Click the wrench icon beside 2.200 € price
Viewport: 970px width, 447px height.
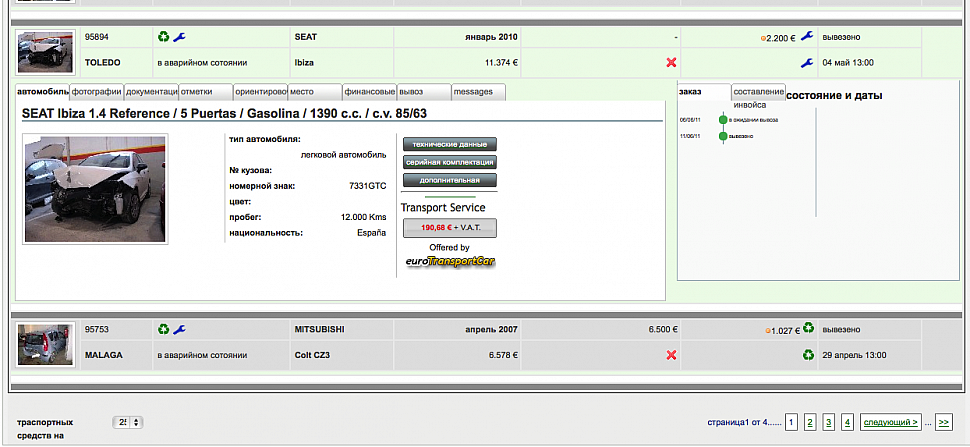coord(807,36)
